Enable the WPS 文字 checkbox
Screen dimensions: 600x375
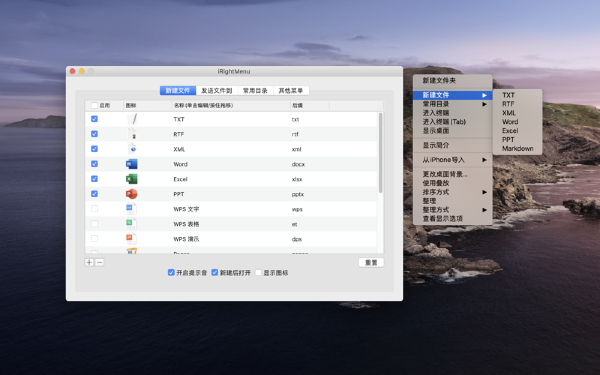[95, 209]
